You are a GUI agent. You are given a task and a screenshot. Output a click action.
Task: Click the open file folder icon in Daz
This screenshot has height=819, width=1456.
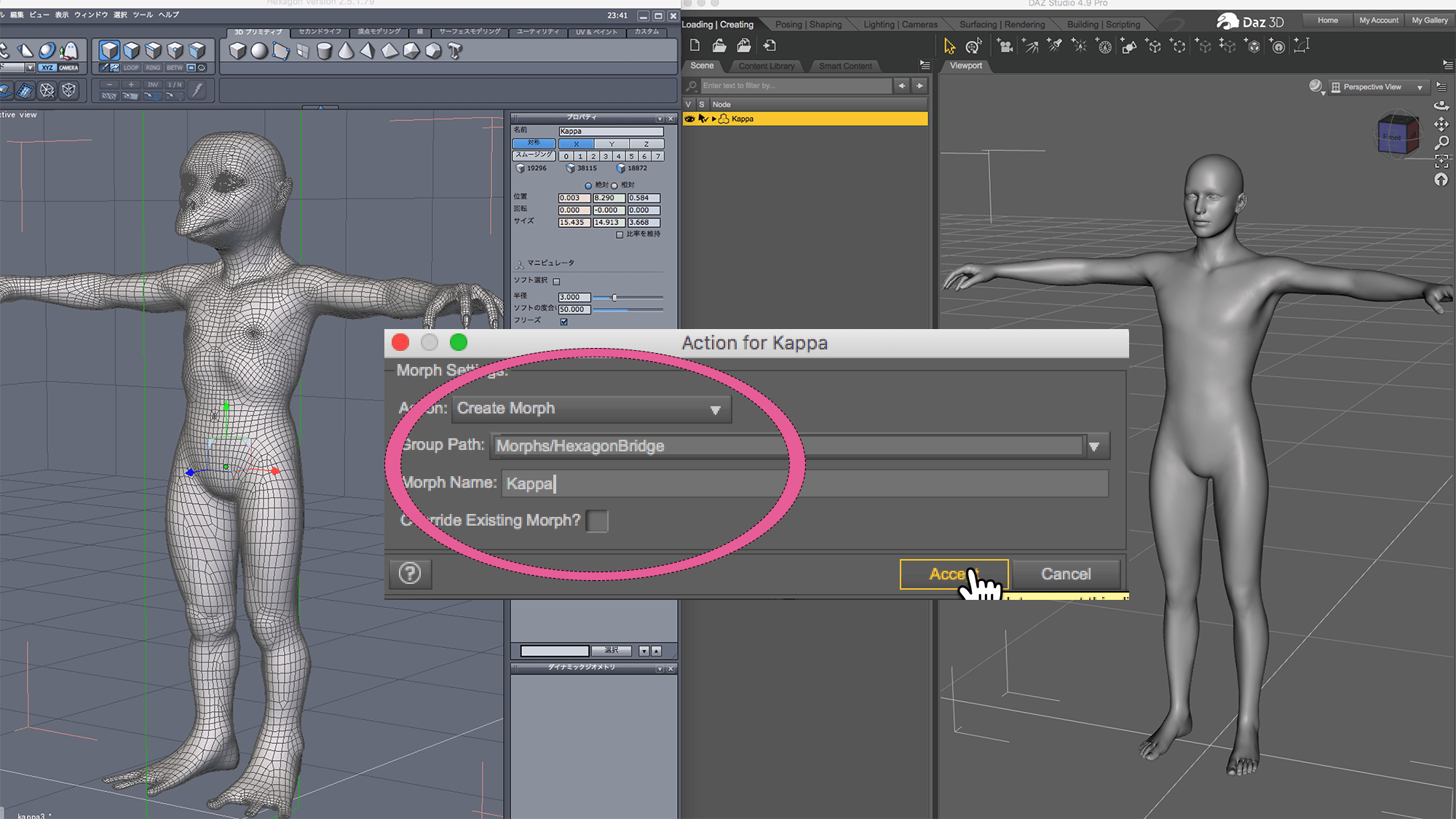(x=719, y=46)
